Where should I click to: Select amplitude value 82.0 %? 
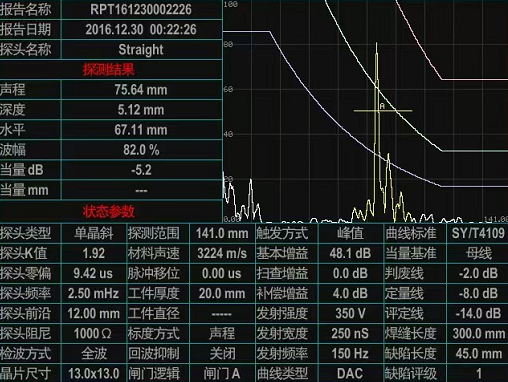pos(141,150)
